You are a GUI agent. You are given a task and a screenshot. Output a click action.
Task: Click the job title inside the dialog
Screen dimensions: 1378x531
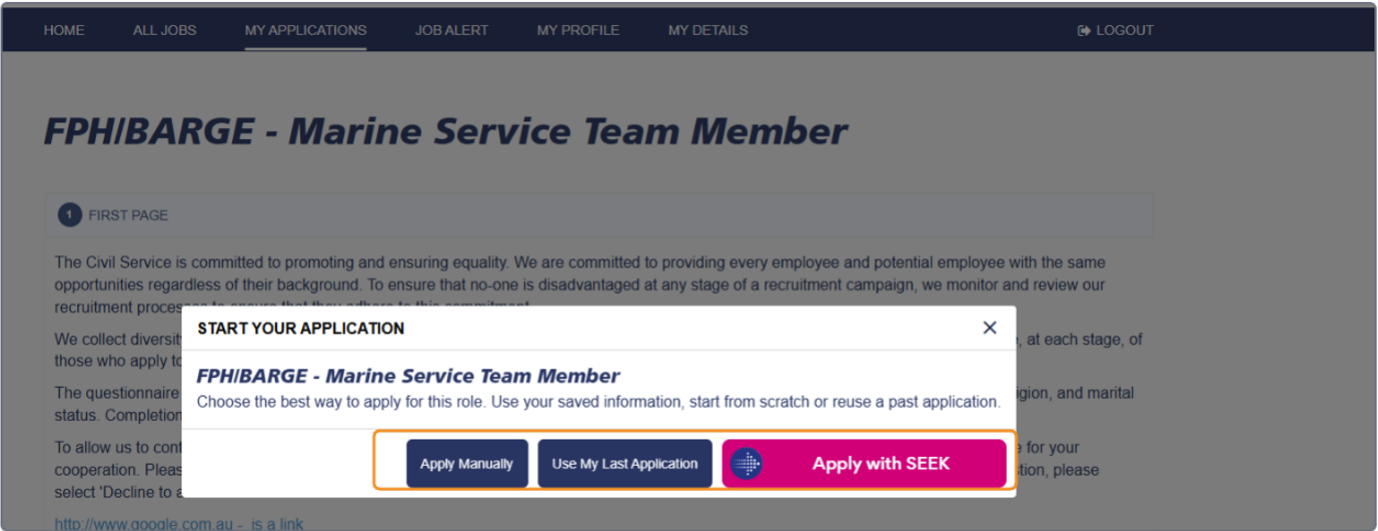click(408, 376)
